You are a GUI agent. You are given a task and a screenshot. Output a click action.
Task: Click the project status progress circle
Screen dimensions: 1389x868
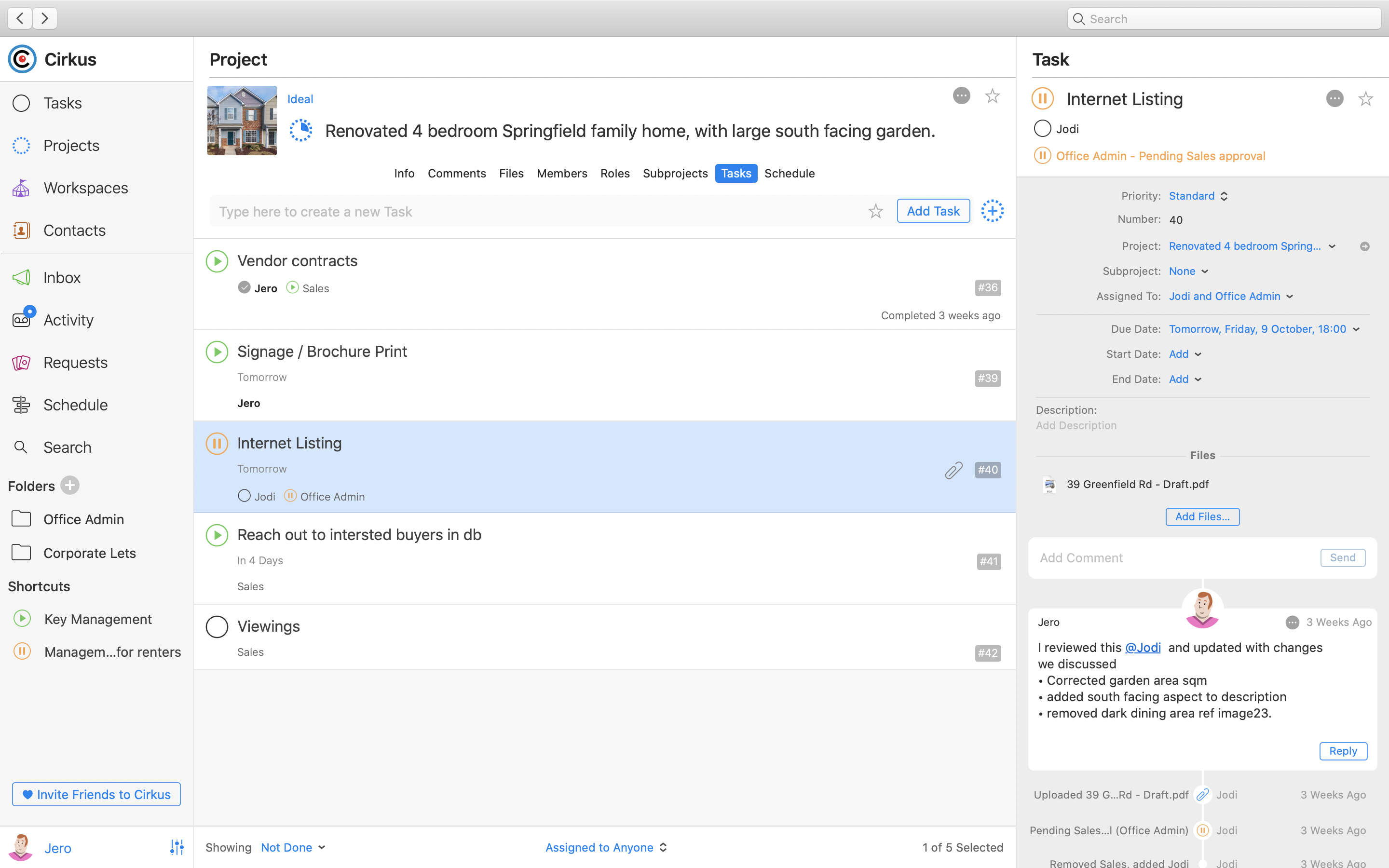click(x=301, y=131)
